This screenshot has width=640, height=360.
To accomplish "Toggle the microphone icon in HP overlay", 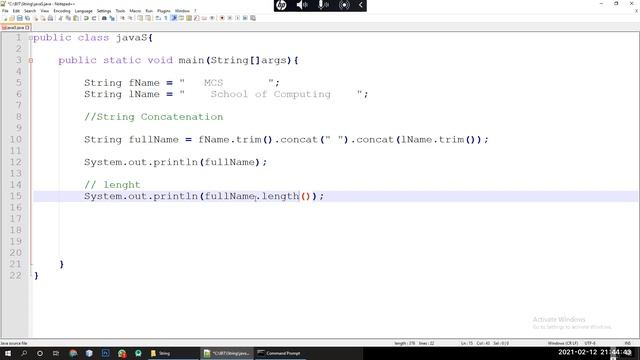I will click(323, 5).
